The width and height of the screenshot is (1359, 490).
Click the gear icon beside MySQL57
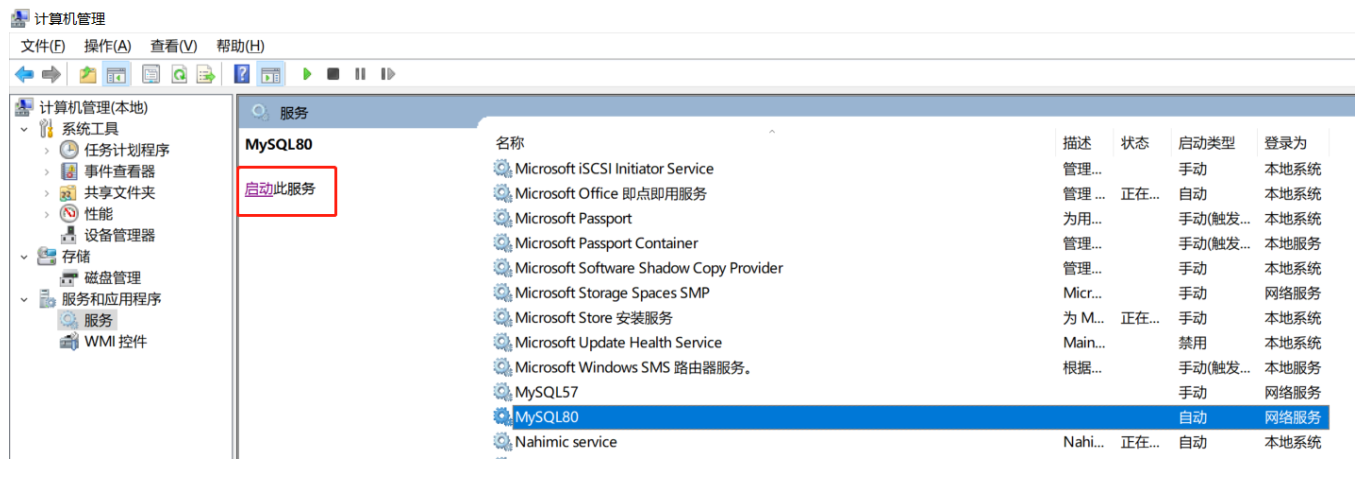tap(502, 392)
